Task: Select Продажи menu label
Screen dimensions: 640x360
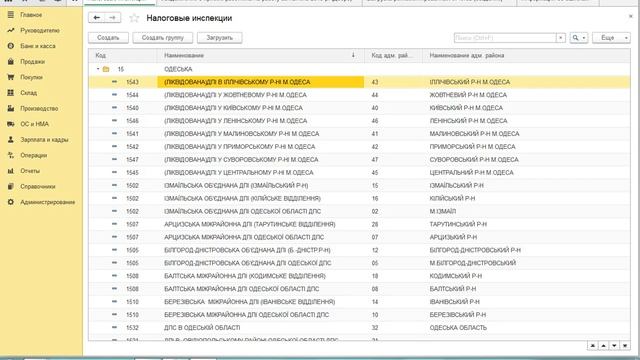Action: 33,61
